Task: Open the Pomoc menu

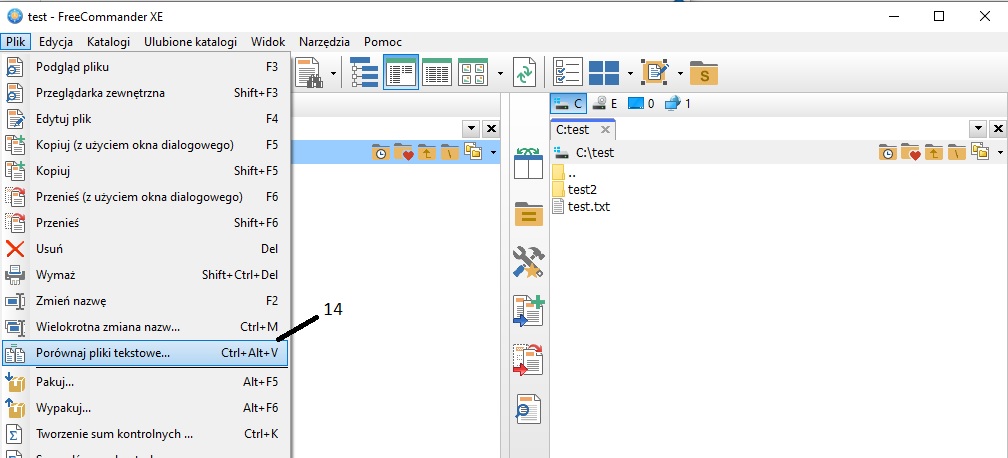Action: (383, 42)
